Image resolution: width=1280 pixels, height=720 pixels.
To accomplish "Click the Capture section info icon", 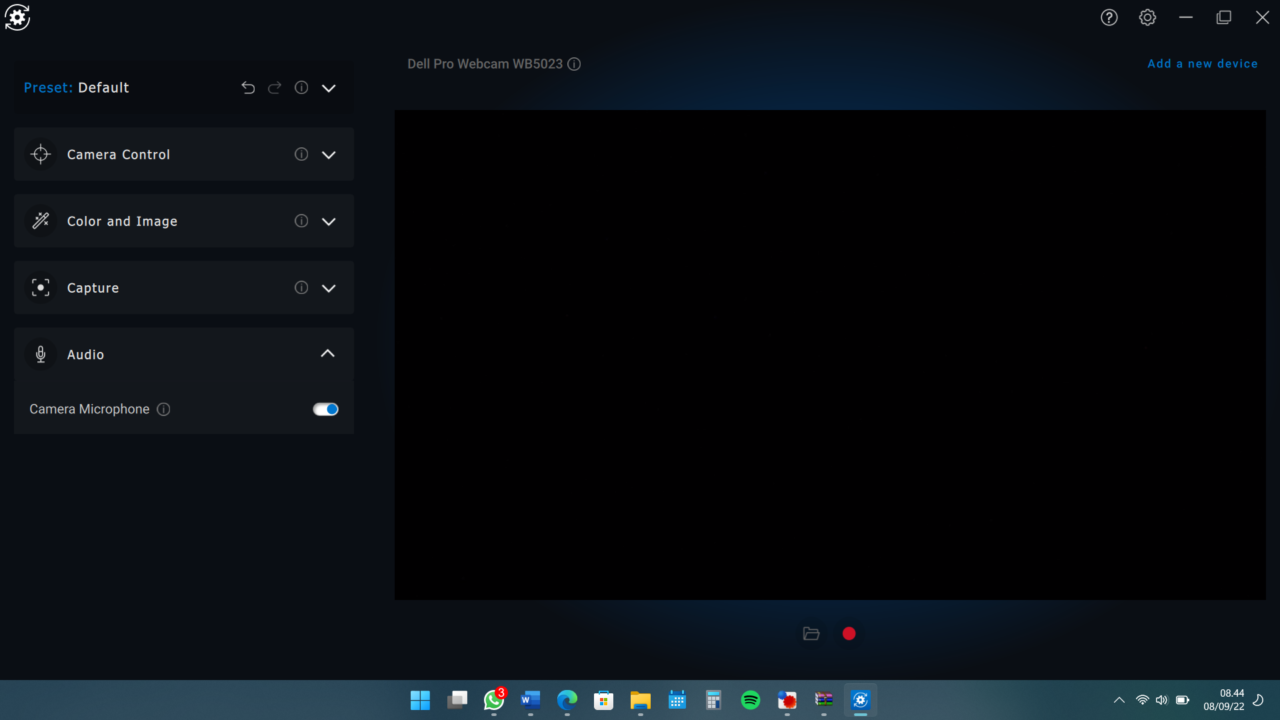I will click(x=301, y=288).
